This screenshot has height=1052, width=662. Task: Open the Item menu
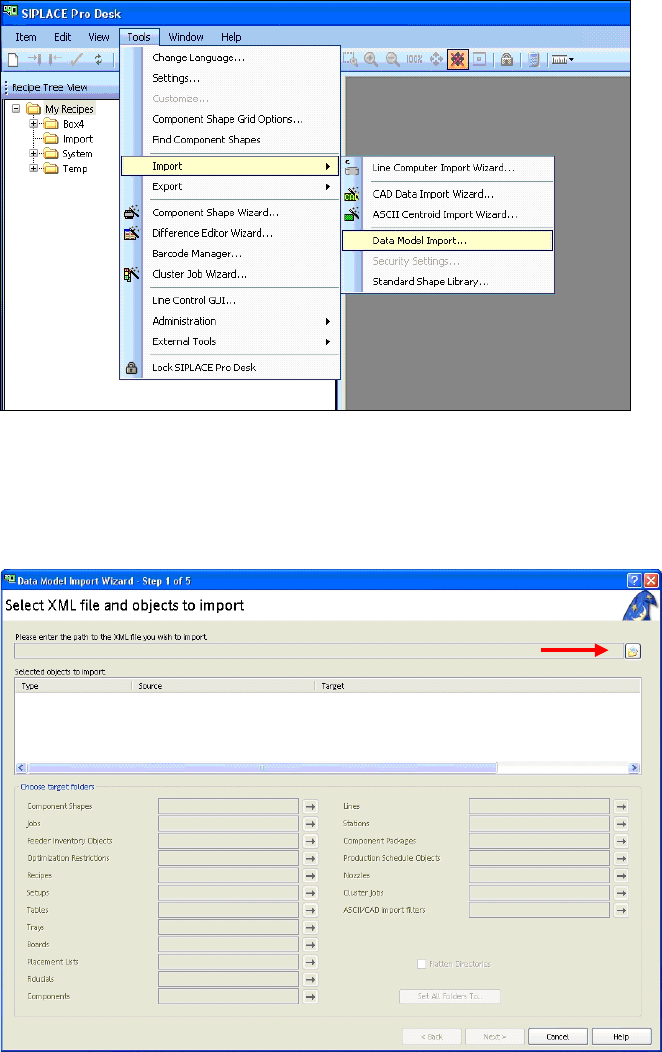coord(25,37)
